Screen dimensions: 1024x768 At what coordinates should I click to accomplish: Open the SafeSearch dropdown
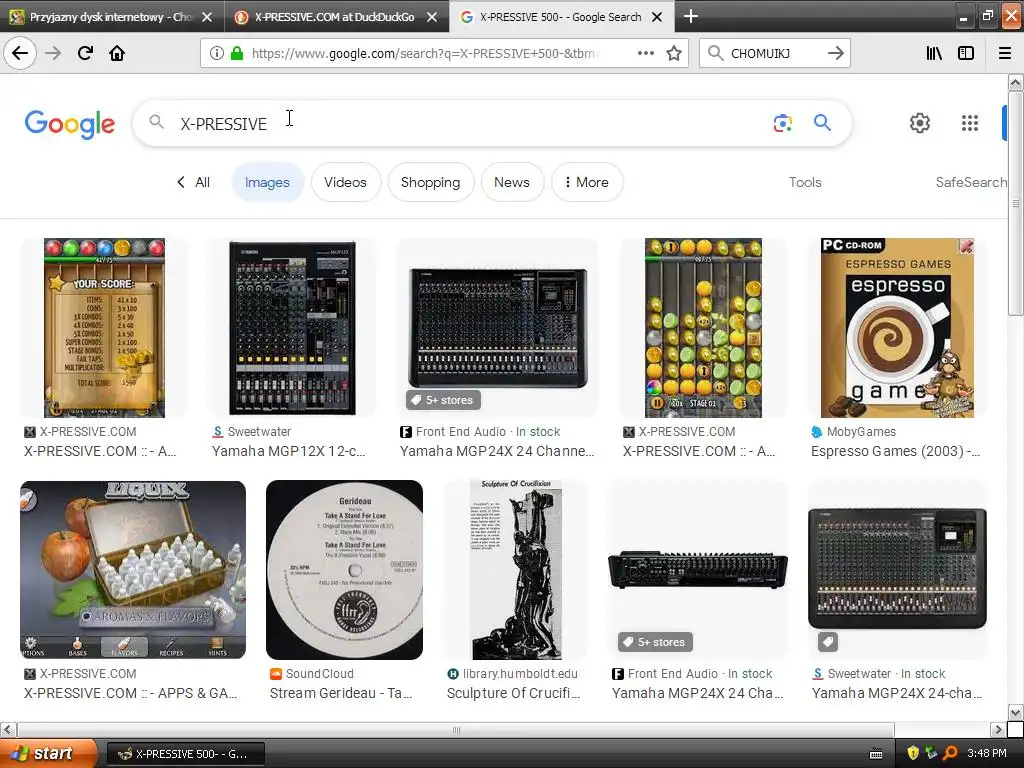point(971,182)
